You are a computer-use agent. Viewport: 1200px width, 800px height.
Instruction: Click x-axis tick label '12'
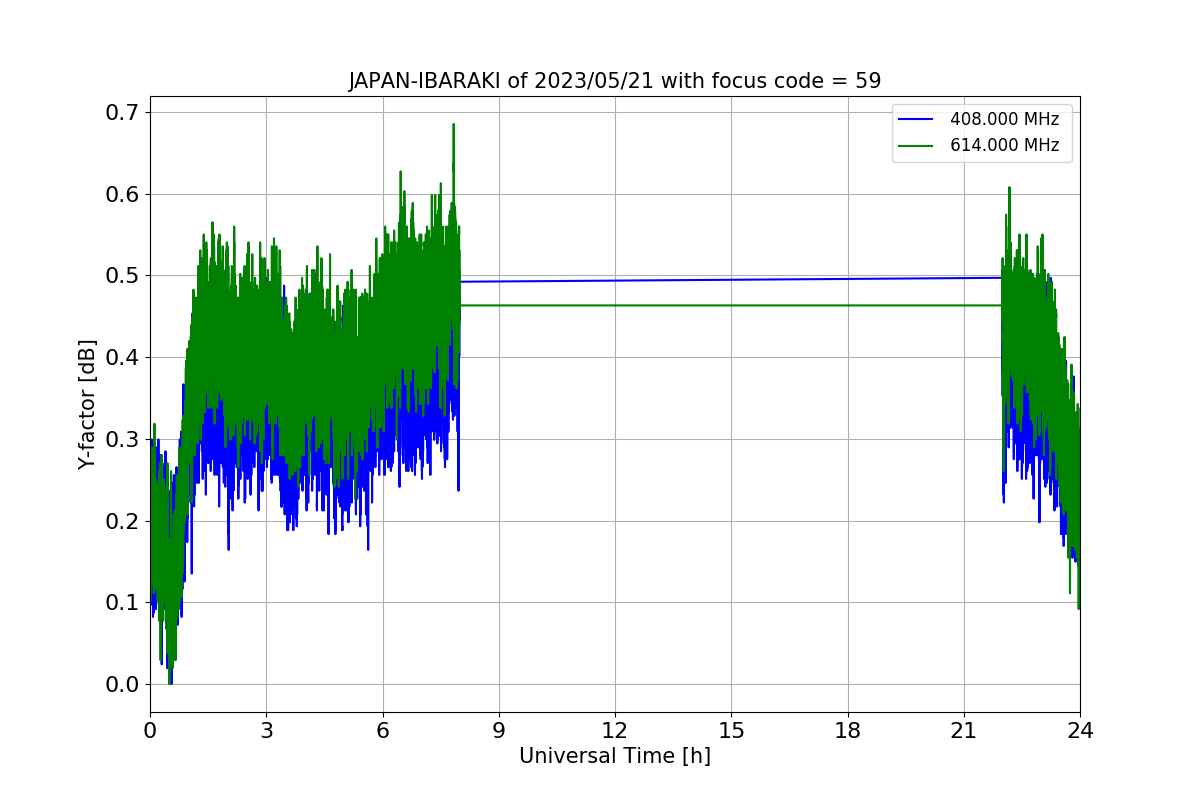(615, 730)
